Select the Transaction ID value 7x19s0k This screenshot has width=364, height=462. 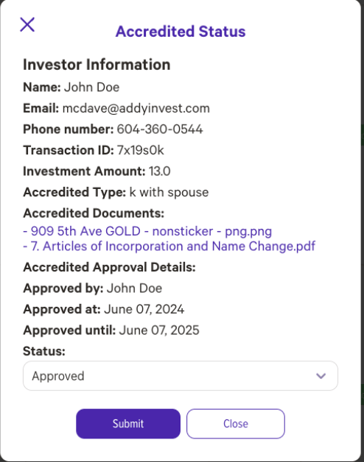(x=140, y=150)
